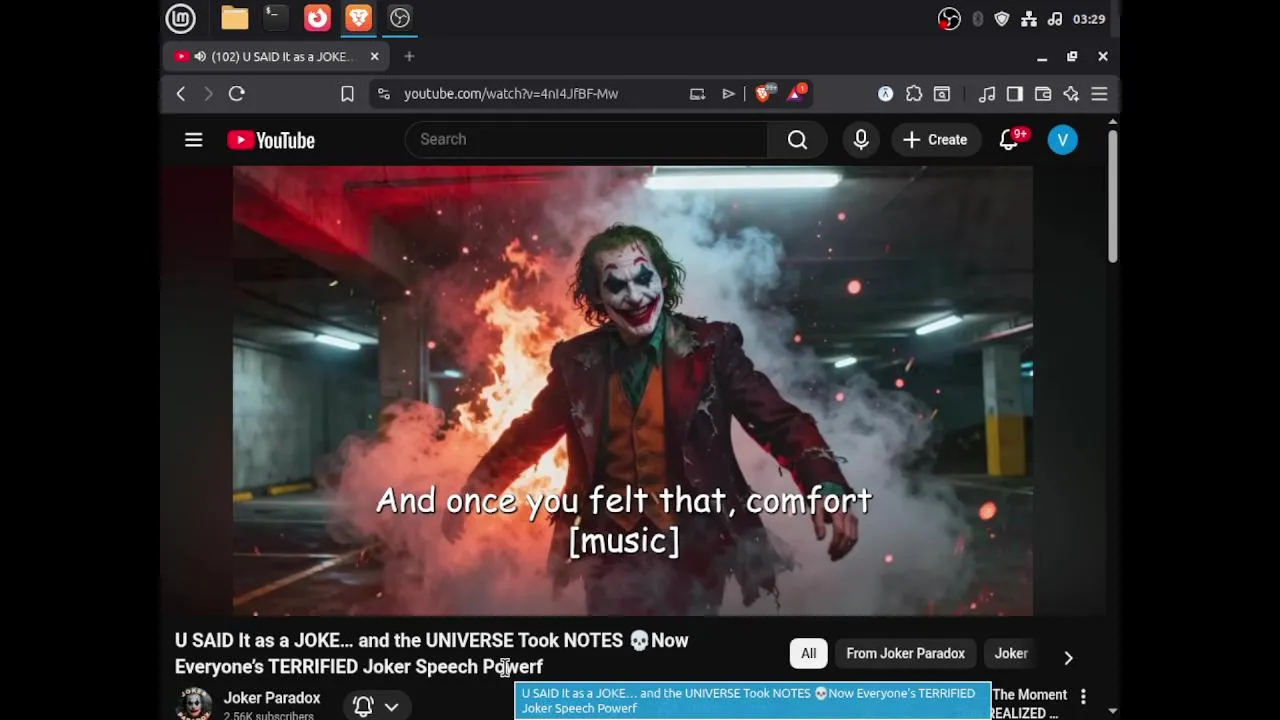Open the account avatar V menu
Screen dimensions: 1280x720
point(1063,140)
